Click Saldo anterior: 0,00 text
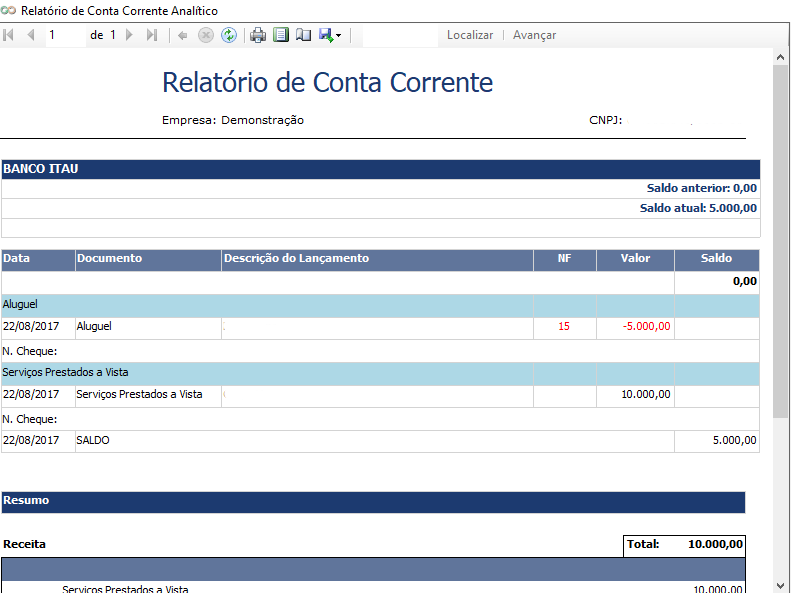Screen dimensions: 791x593 [702, 188]
